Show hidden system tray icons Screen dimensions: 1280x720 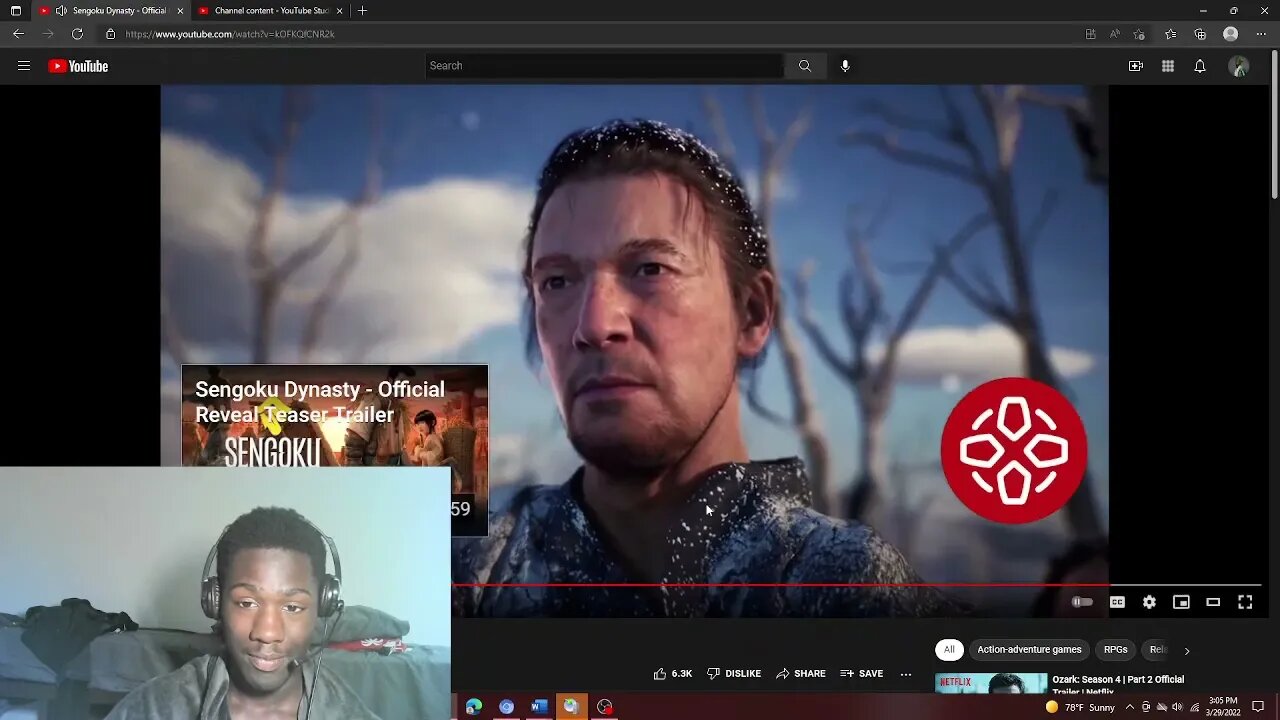(x=1129, y=707)
